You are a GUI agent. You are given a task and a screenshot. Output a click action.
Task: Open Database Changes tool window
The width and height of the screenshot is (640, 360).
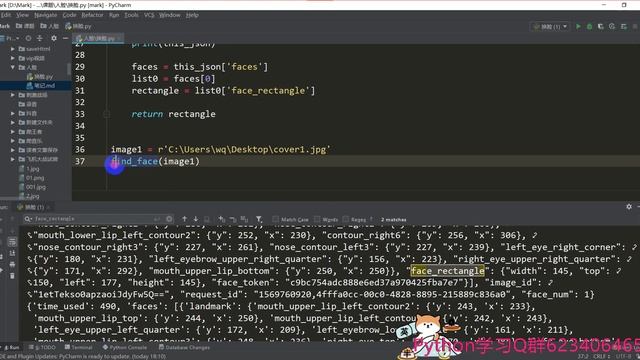tap(184, 347)
